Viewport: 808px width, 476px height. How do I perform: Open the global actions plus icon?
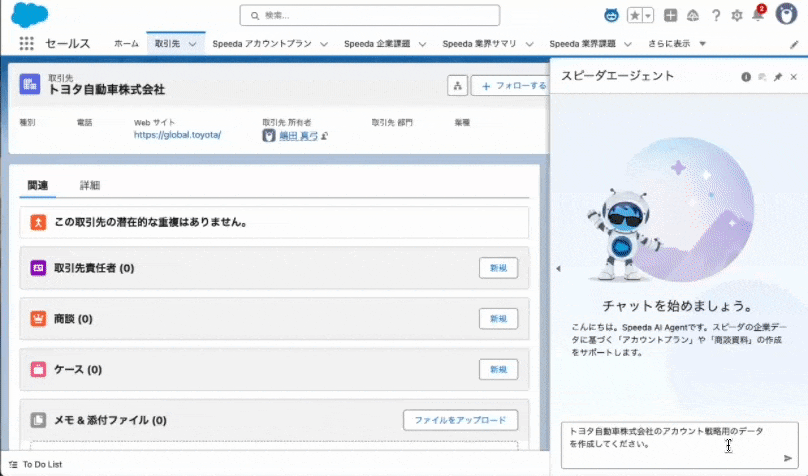click(671, 15)
